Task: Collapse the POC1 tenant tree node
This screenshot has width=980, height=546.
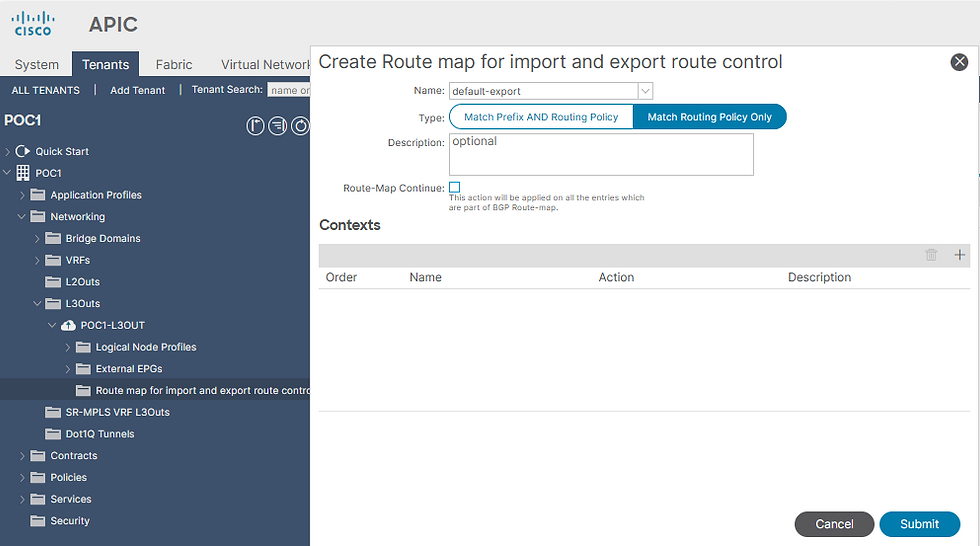Action: [x=8, y=172]
